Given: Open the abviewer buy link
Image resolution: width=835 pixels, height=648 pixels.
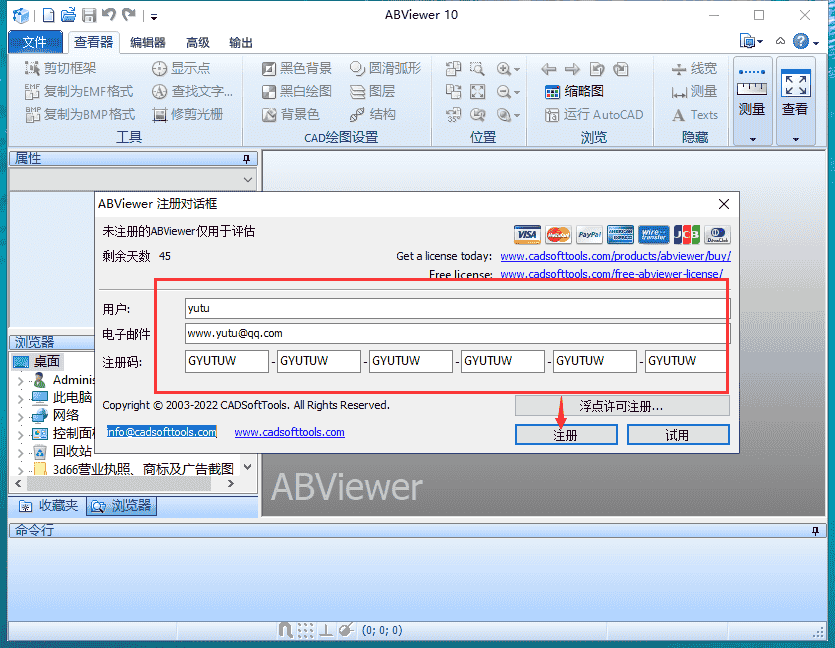Looking at the screenshot, I should click(616, 256).
